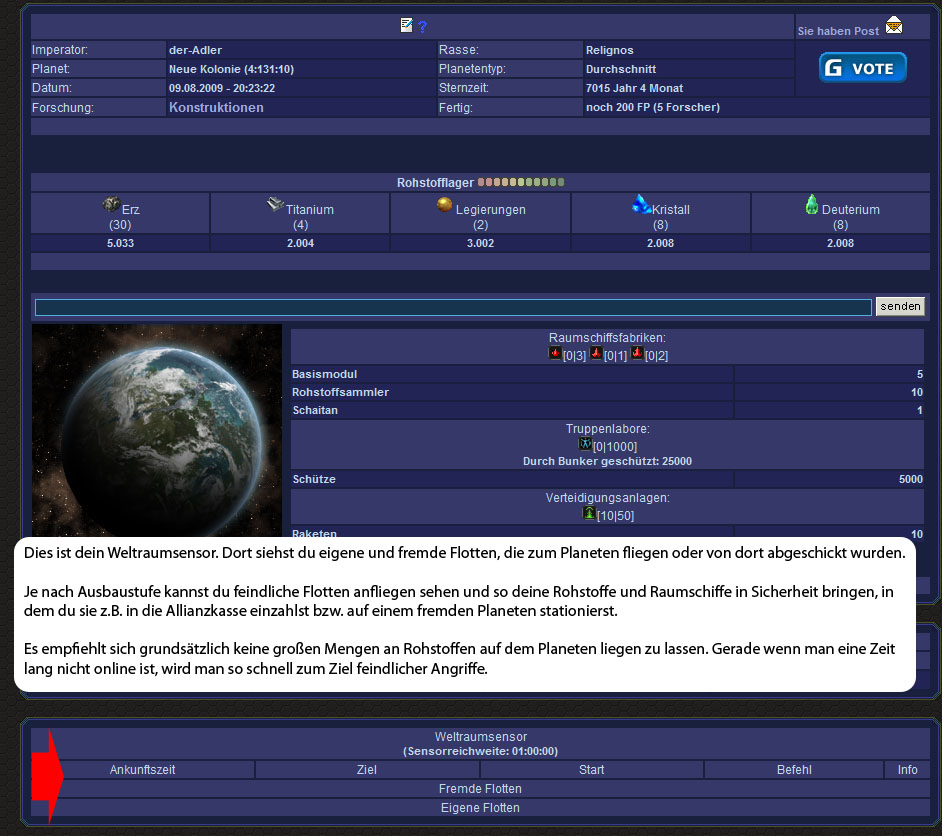Click the blue Kristall crystal icon

(x=641, y=204)
